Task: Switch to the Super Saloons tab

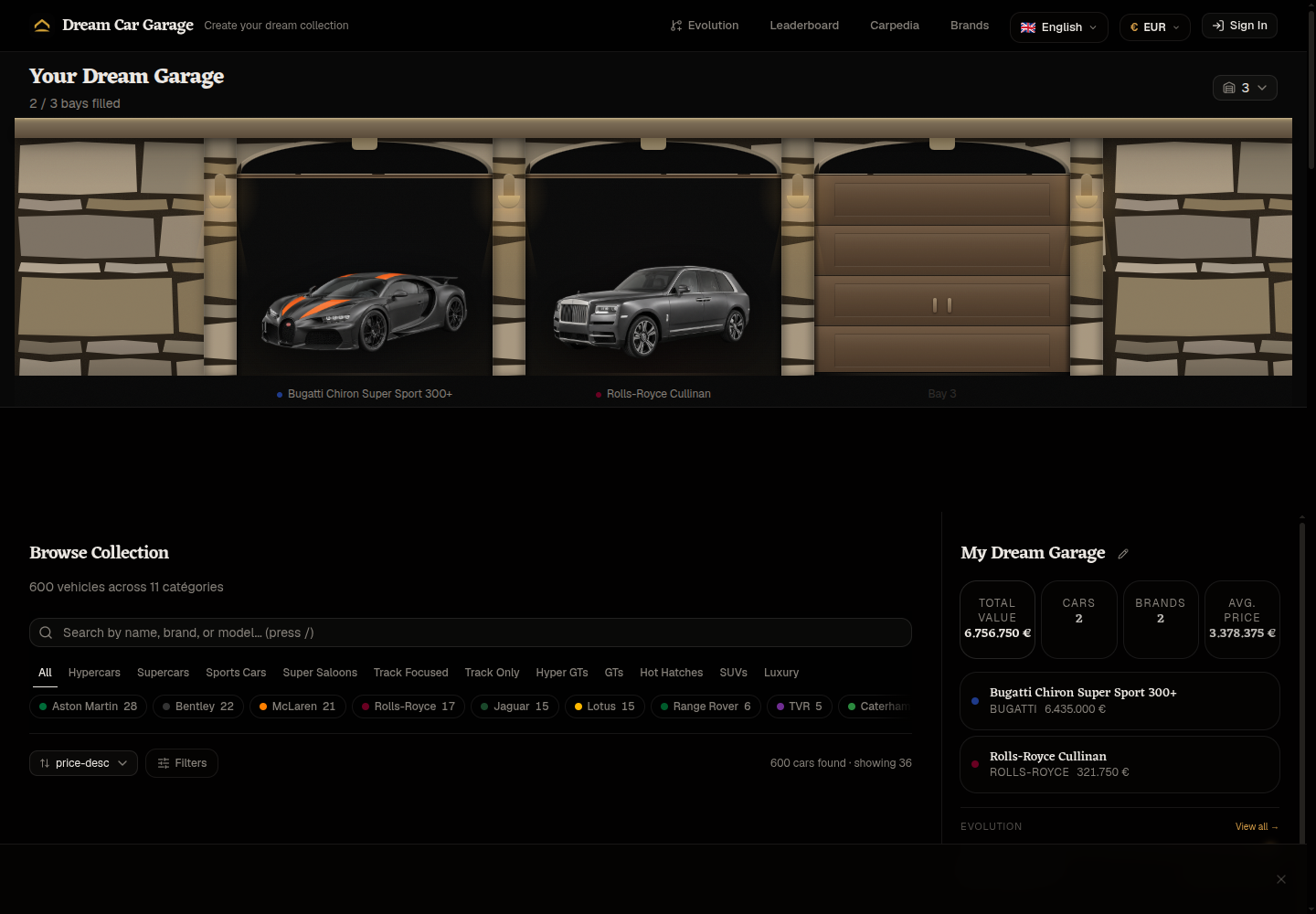Action: 320,673
